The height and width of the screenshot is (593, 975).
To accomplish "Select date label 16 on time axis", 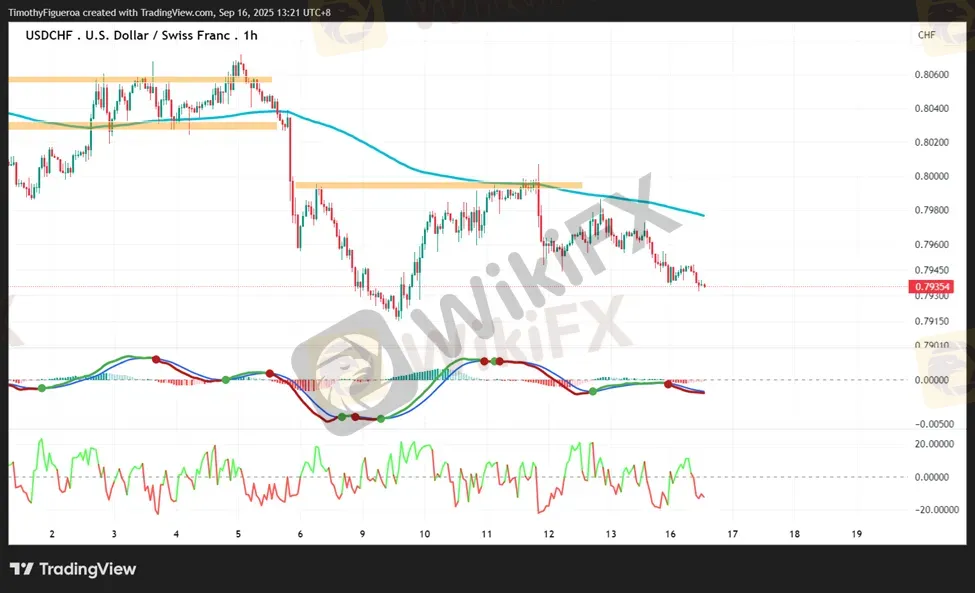I will pos(670,534).
